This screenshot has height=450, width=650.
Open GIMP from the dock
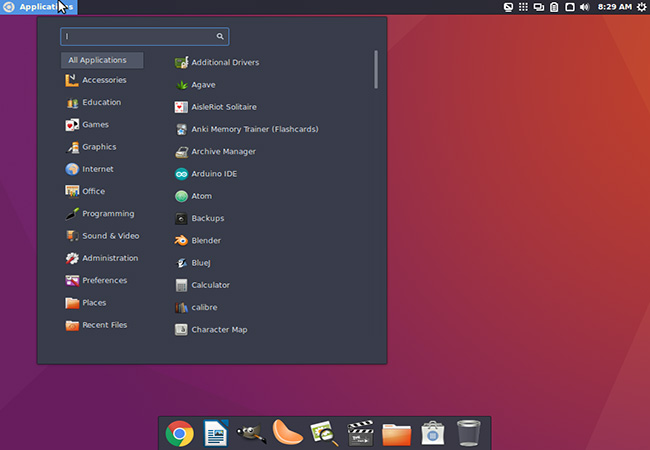click(252, 433)
